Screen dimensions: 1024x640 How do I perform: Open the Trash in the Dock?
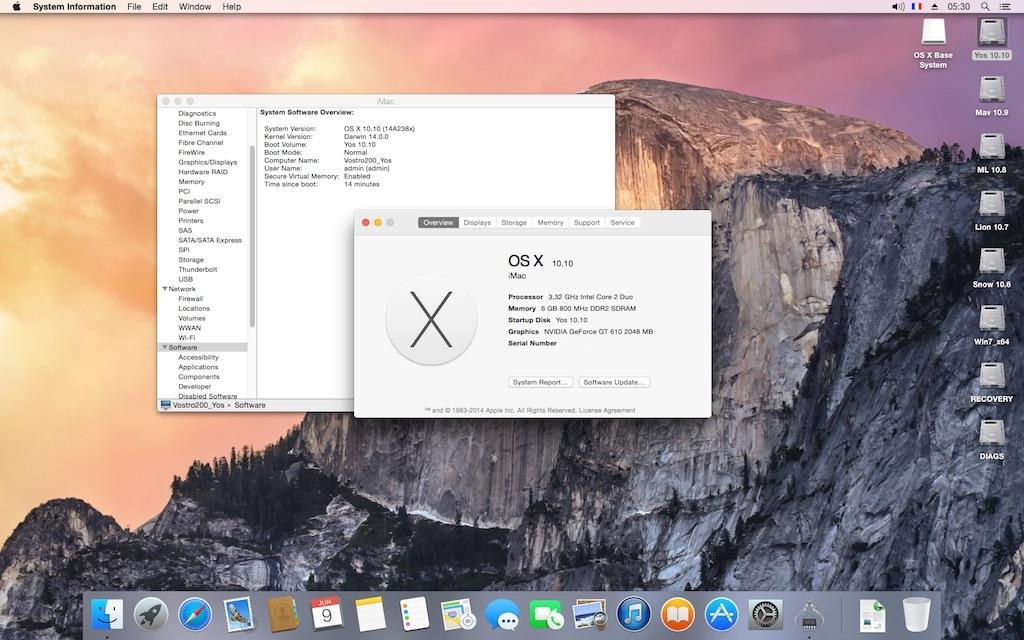(916, 613)
